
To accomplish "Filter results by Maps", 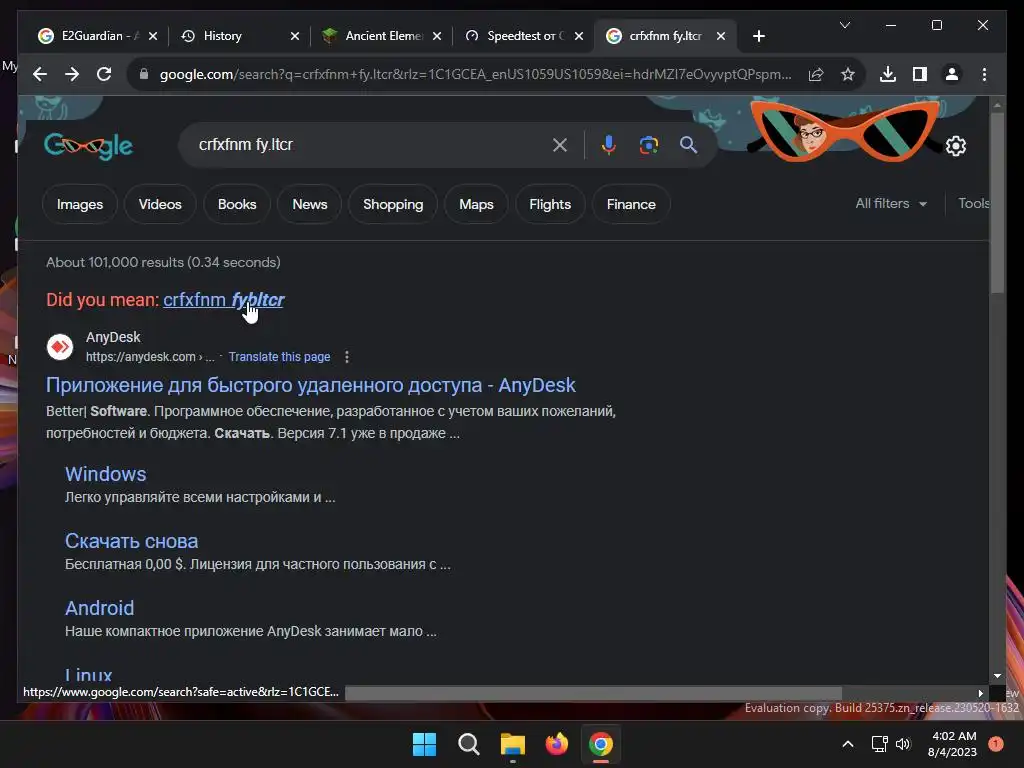I will point(476,204).
